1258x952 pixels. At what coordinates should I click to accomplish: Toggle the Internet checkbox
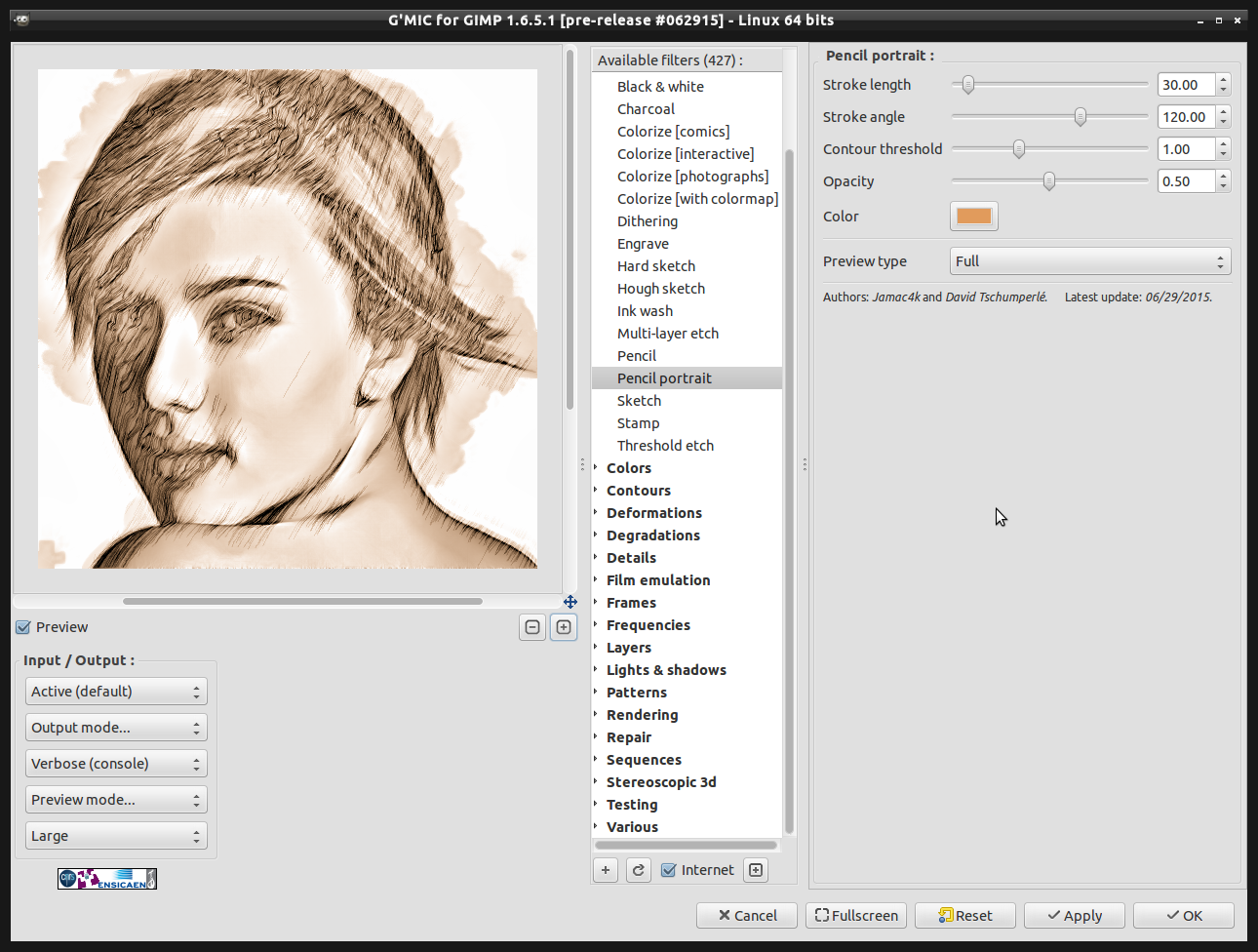pyautogui.click(x=668, y=870)
